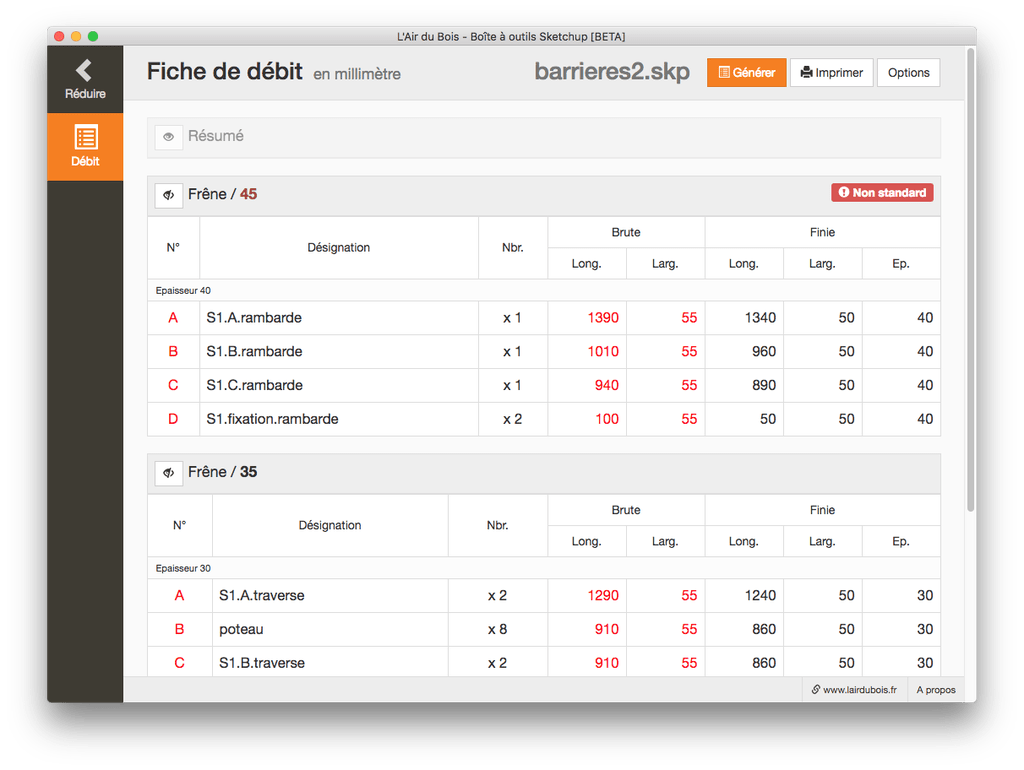The image size is (1024, 770).
Task: Hide the Frêne / 45 group
Action: (168, 195)
